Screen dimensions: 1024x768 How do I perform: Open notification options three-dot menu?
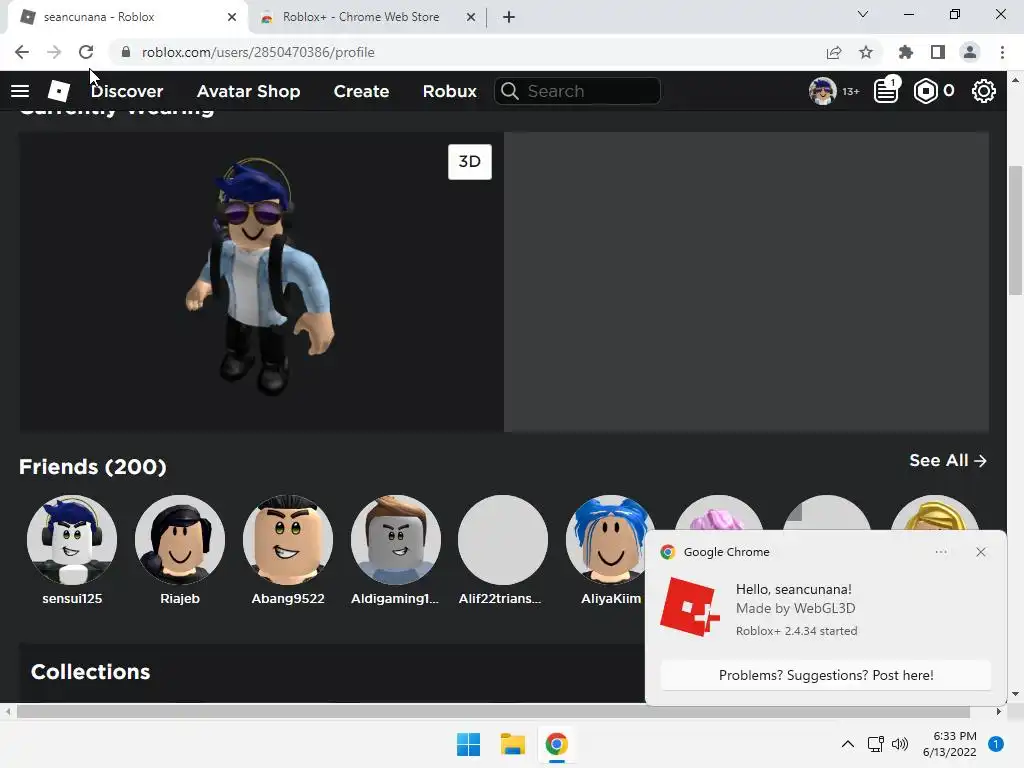[x=941, y=552]
